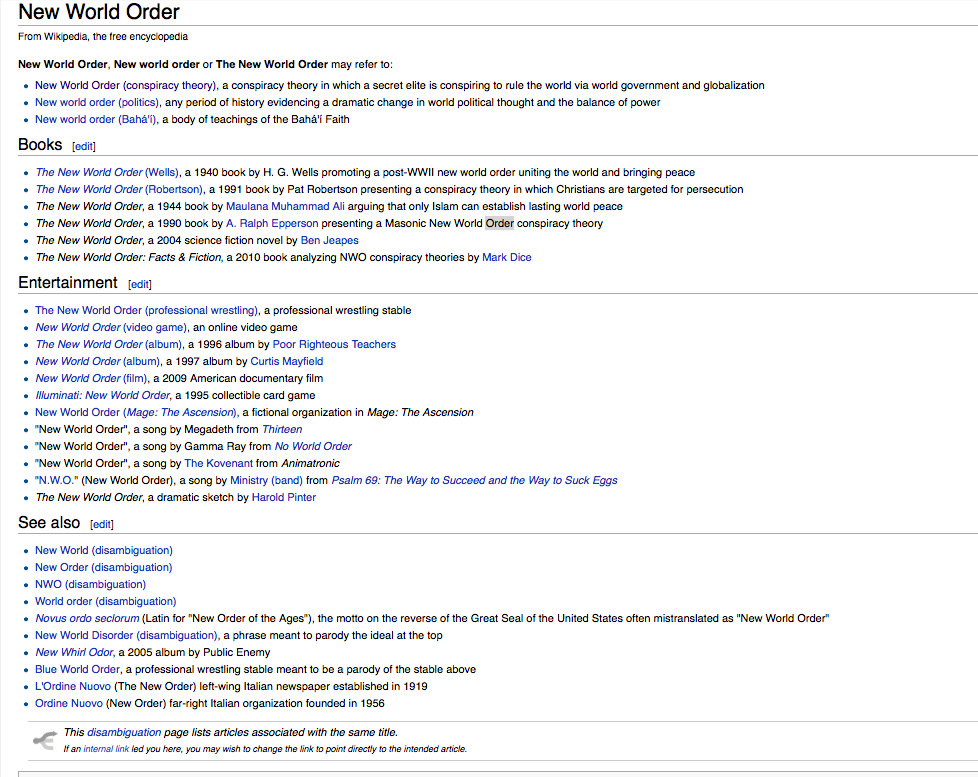
Task: Open The New World Order (professional wrestling) link
Action: click(x=146, y=310)
